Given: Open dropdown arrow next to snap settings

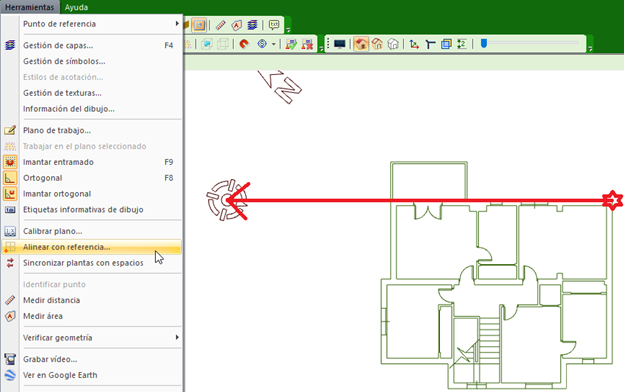Looking at the screenshot, I should click(273, 44).
